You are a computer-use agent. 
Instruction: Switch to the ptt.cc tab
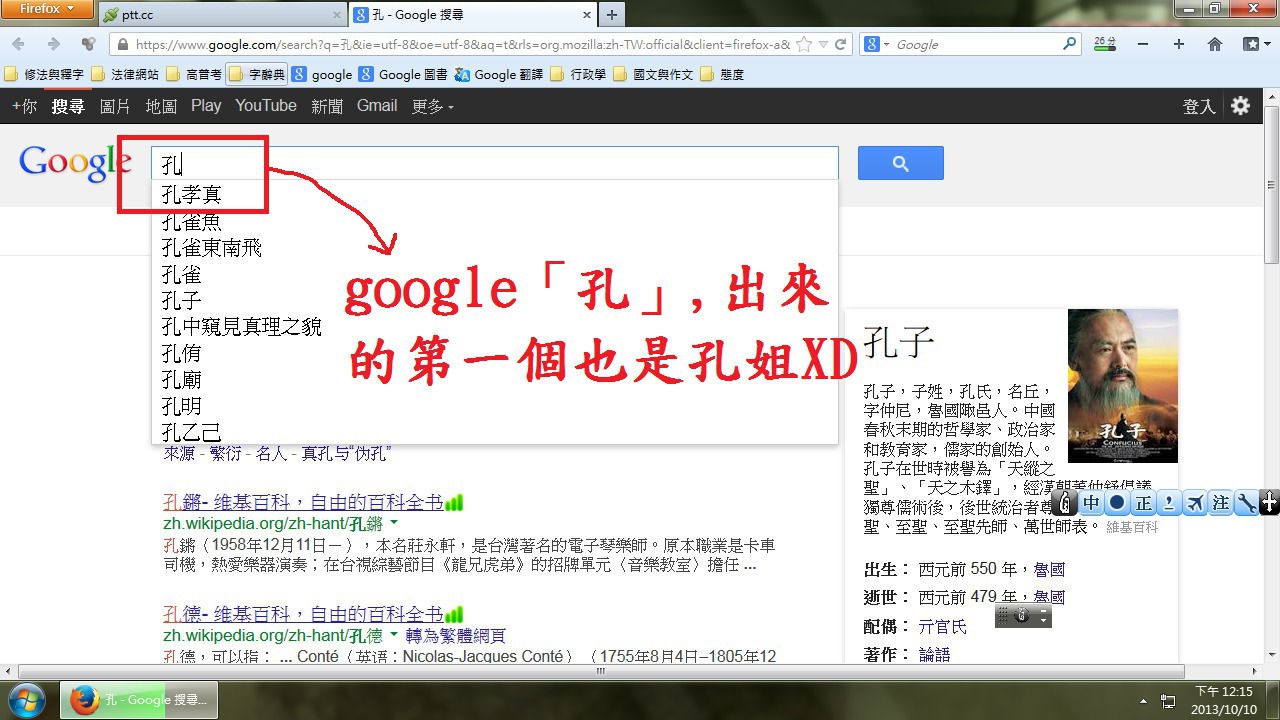[220, 15]
